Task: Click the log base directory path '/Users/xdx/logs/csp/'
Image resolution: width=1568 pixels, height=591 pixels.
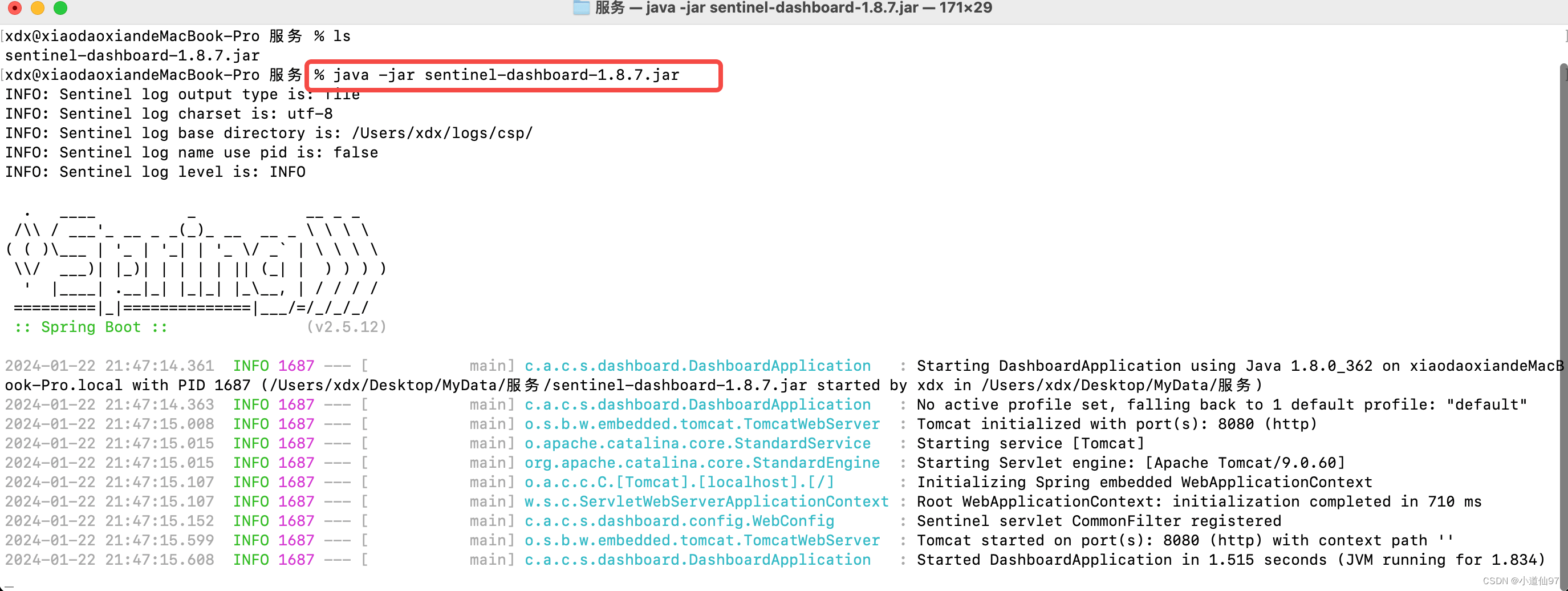Action: 442,133
